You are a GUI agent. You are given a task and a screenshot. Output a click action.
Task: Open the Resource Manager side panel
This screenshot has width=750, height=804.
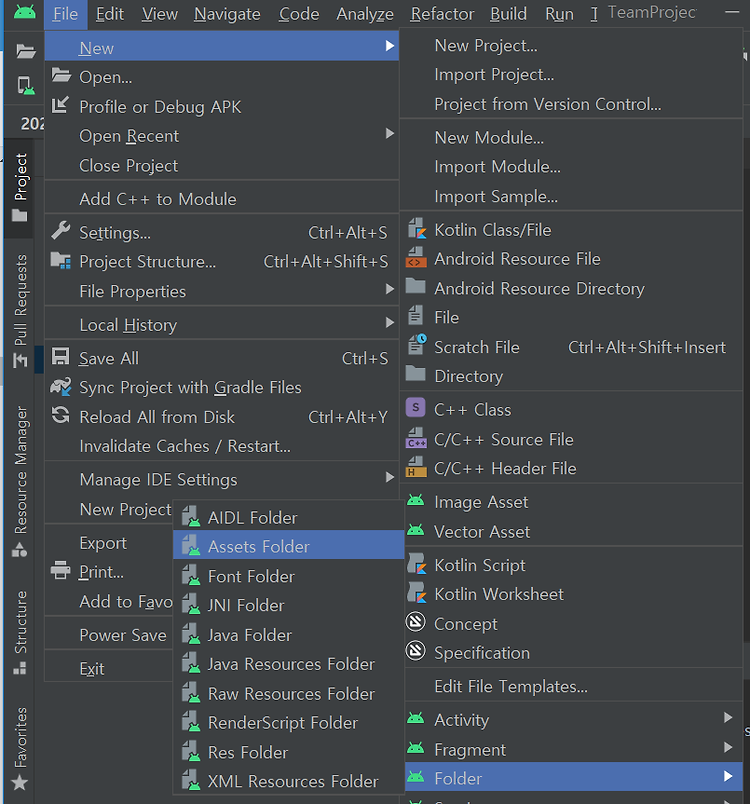click(21, 481)
